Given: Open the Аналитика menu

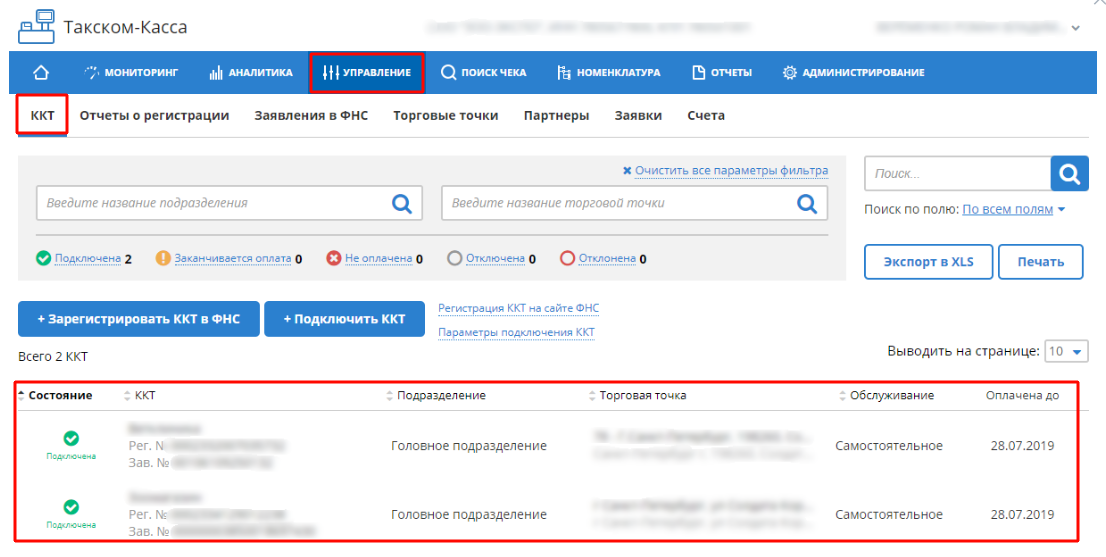Looking at the screenshot, I should click(250, 73).
